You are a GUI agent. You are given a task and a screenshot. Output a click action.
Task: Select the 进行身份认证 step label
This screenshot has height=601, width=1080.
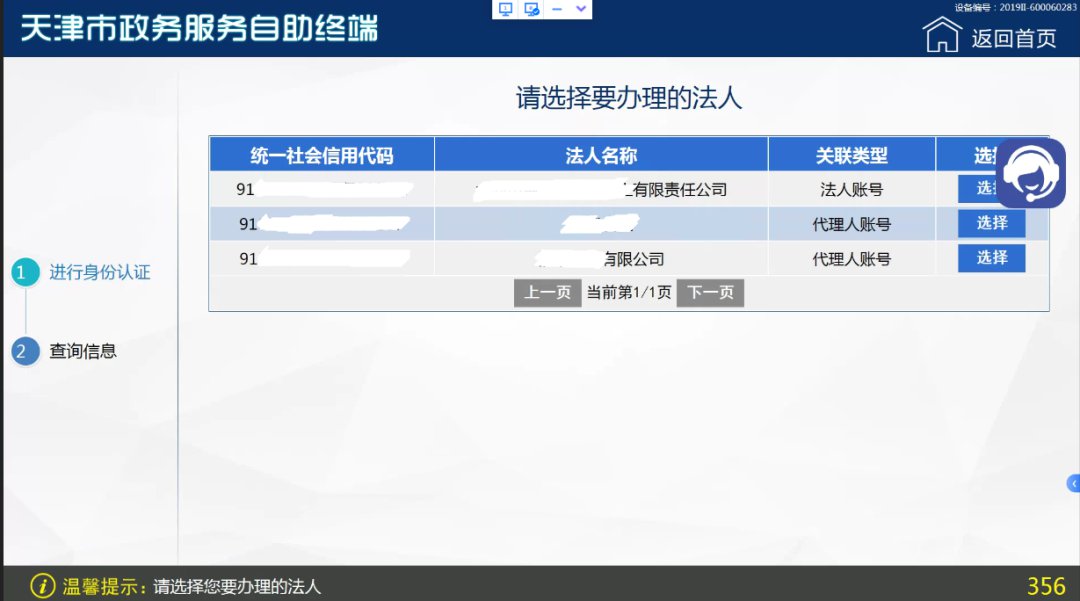pos(100,273)
